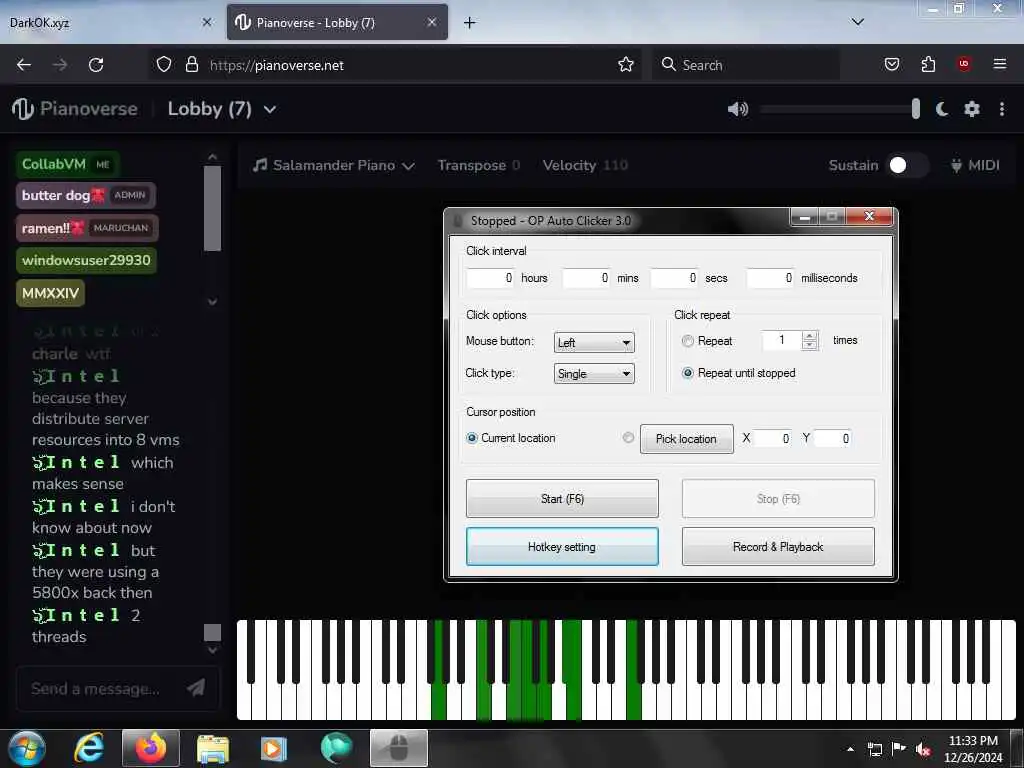Click the Transpose setting
Image resolution: width=1024 pixels, height=768 pixels.
(479, 165)
